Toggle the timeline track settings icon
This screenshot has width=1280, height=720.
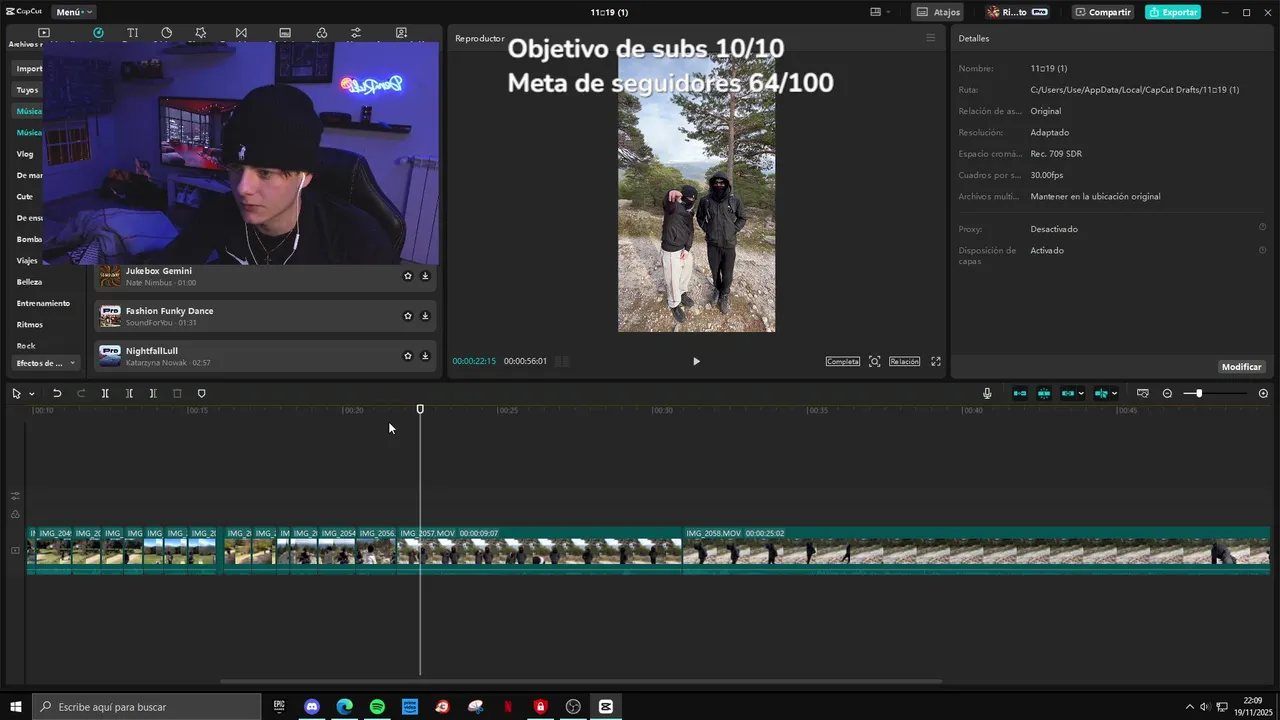point(15,496)
